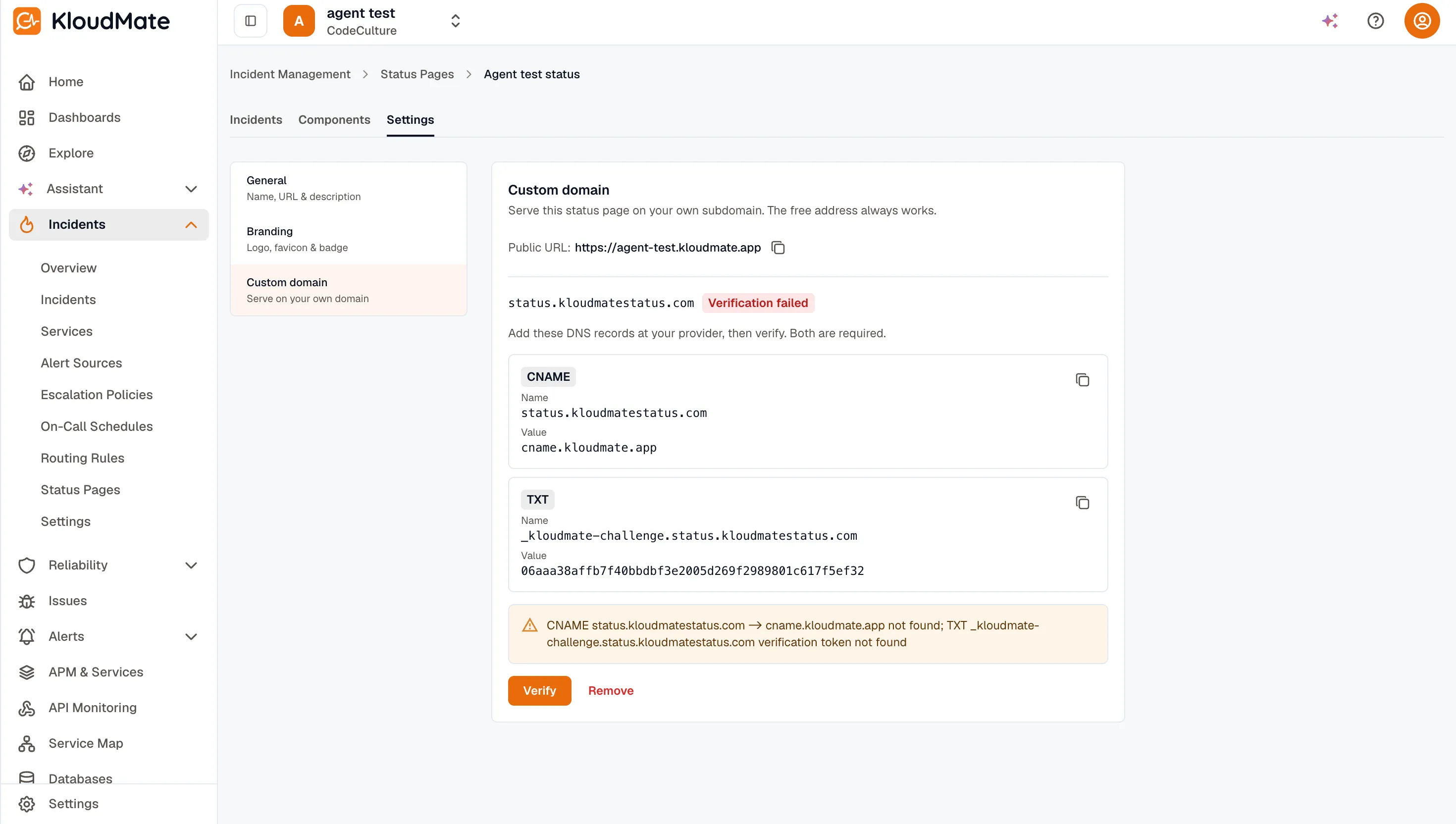Open the public URL https://agent-test.kloudmate.app
Viewport: 1456px width, 824px height.
[x=667, y=248]
